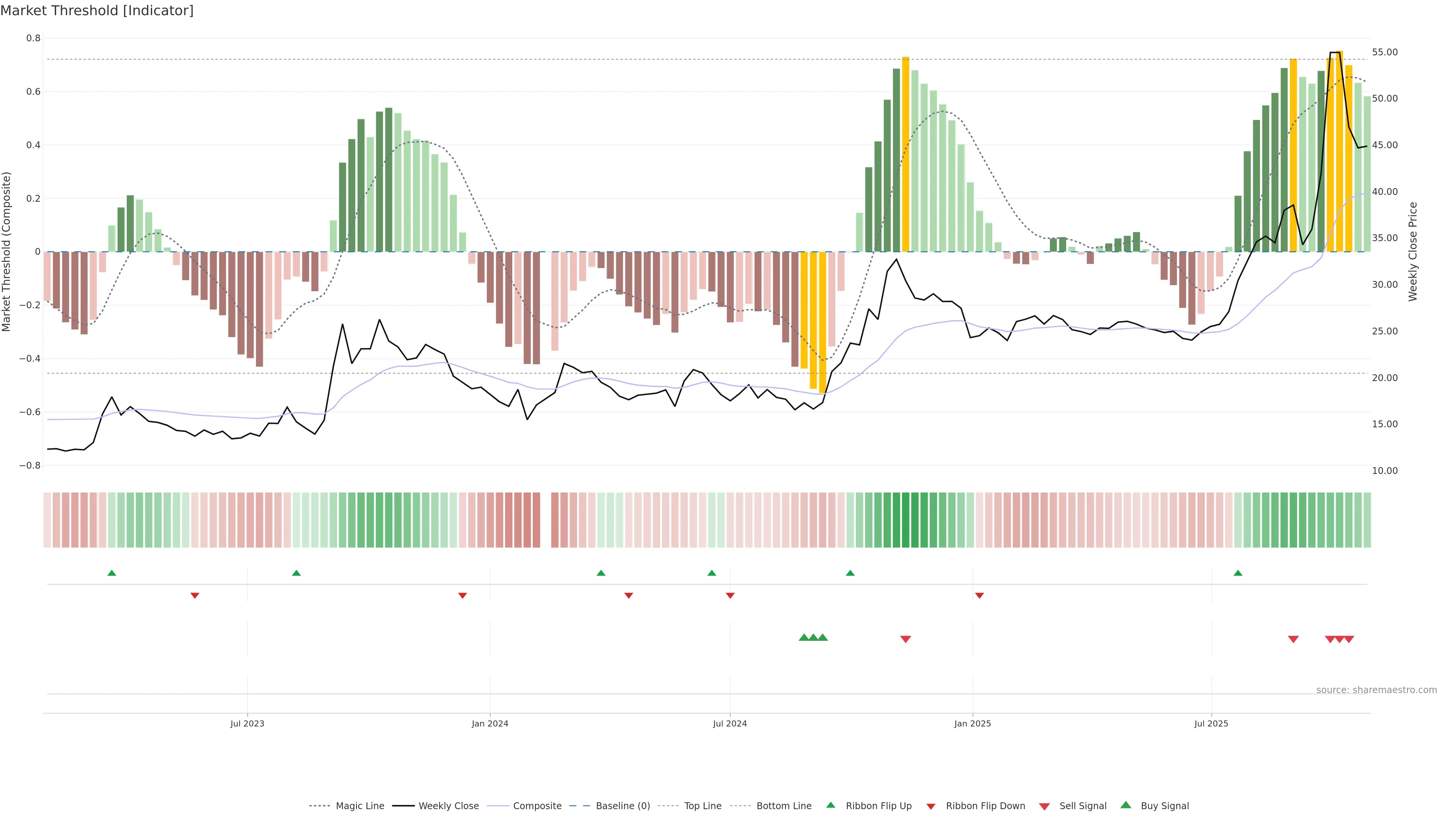Click the Ribbon Flip Up legend triangle

(x=831, y=805)
